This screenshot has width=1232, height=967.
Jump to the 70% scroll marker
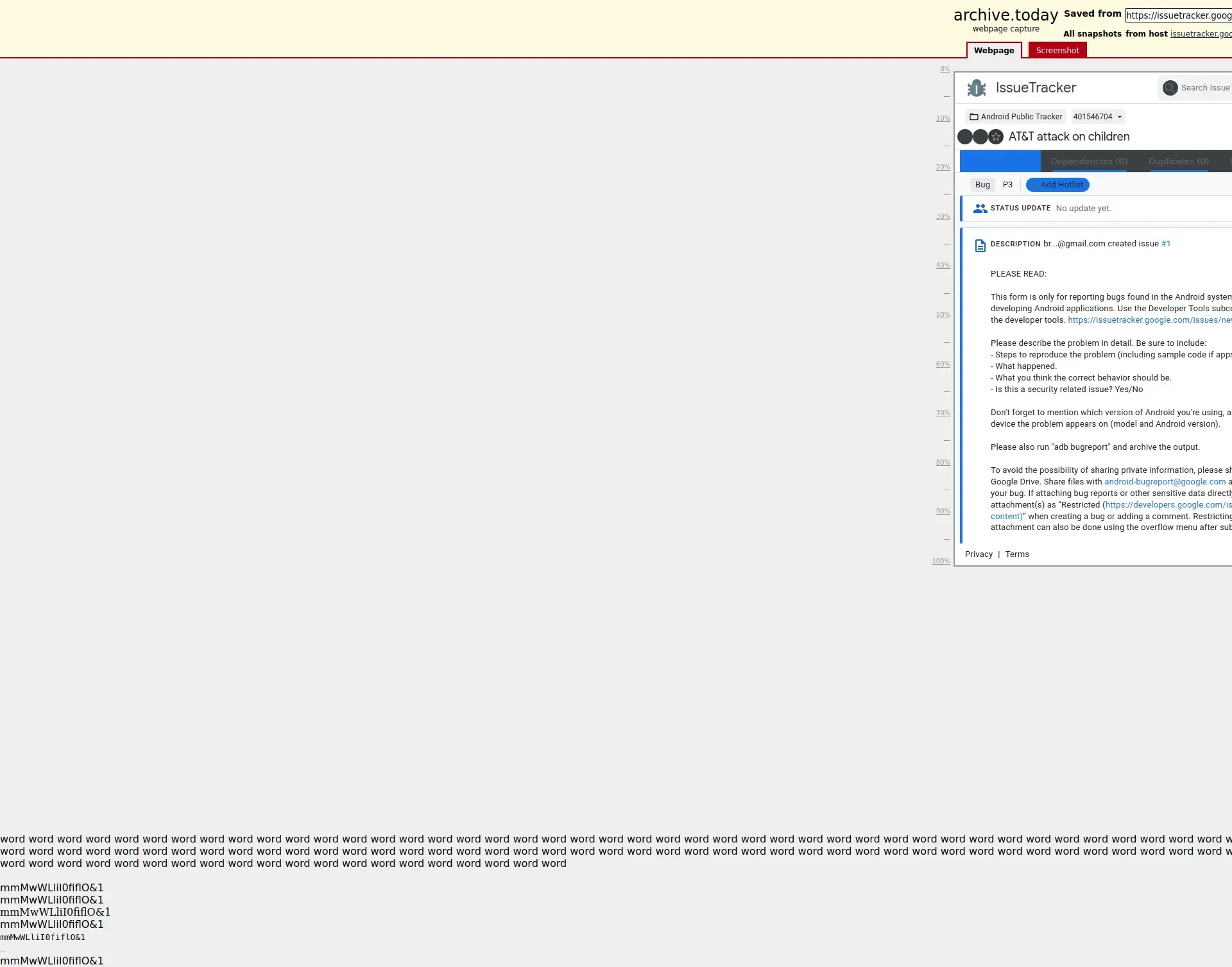coord(943,413)
